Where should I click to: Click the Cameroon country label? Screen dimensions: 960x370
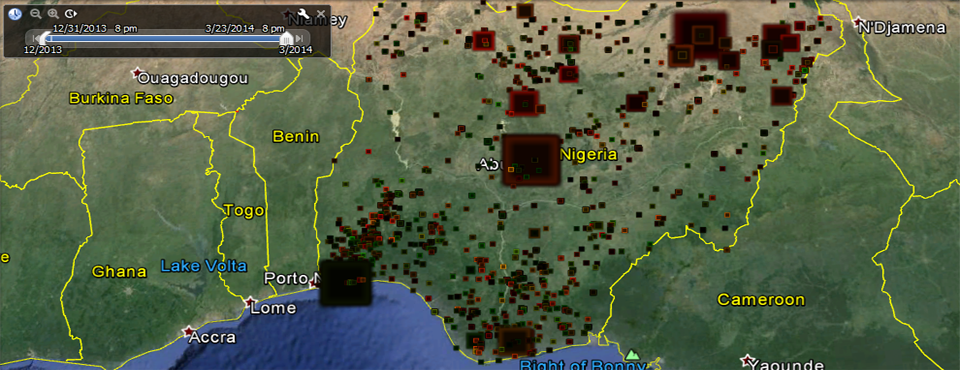pyautogui.click(x=761, y=300)
